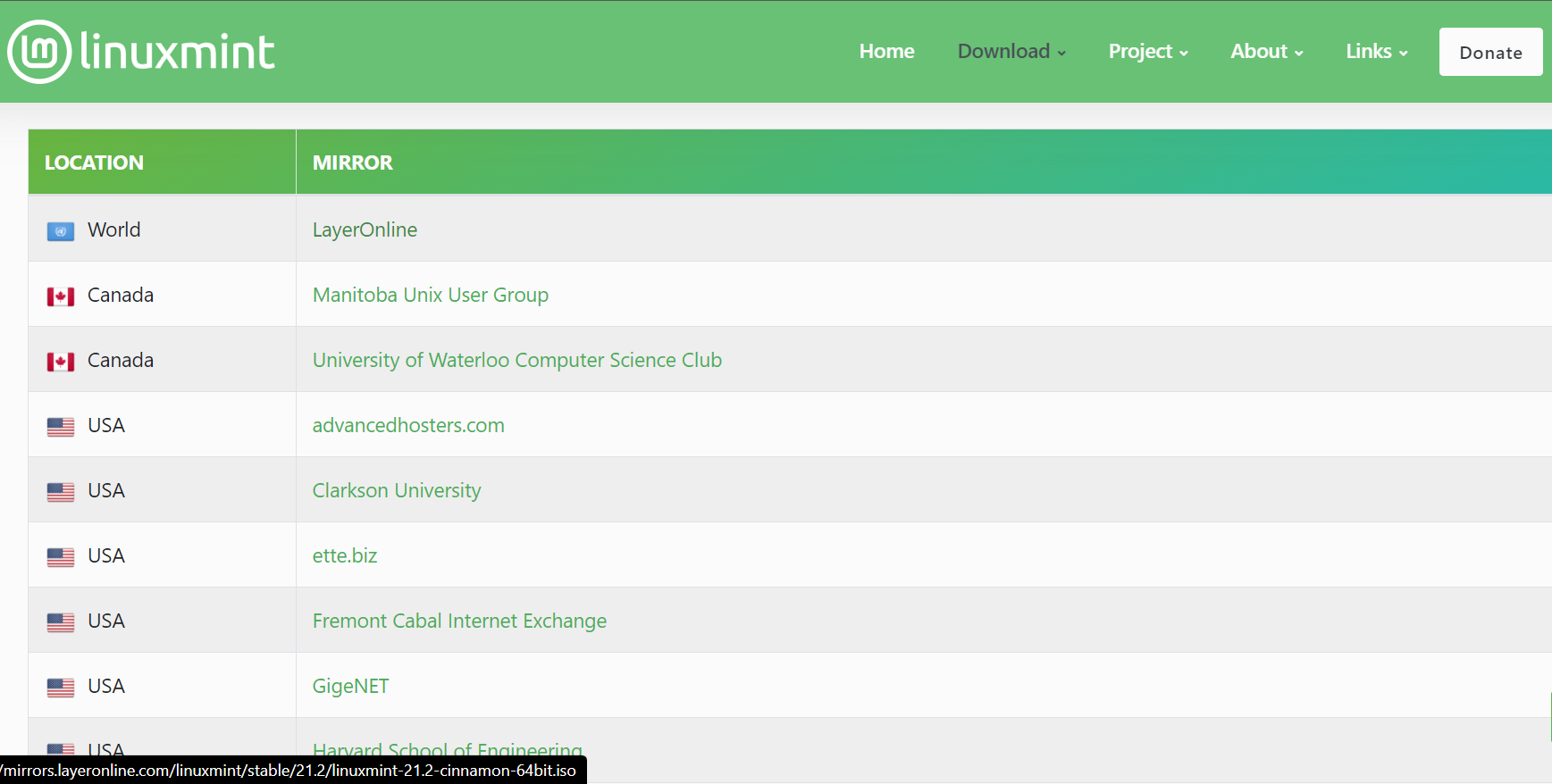Expand the Project menu
The width and height of the screenshot is (1552, 784).
pos(1148,52)
